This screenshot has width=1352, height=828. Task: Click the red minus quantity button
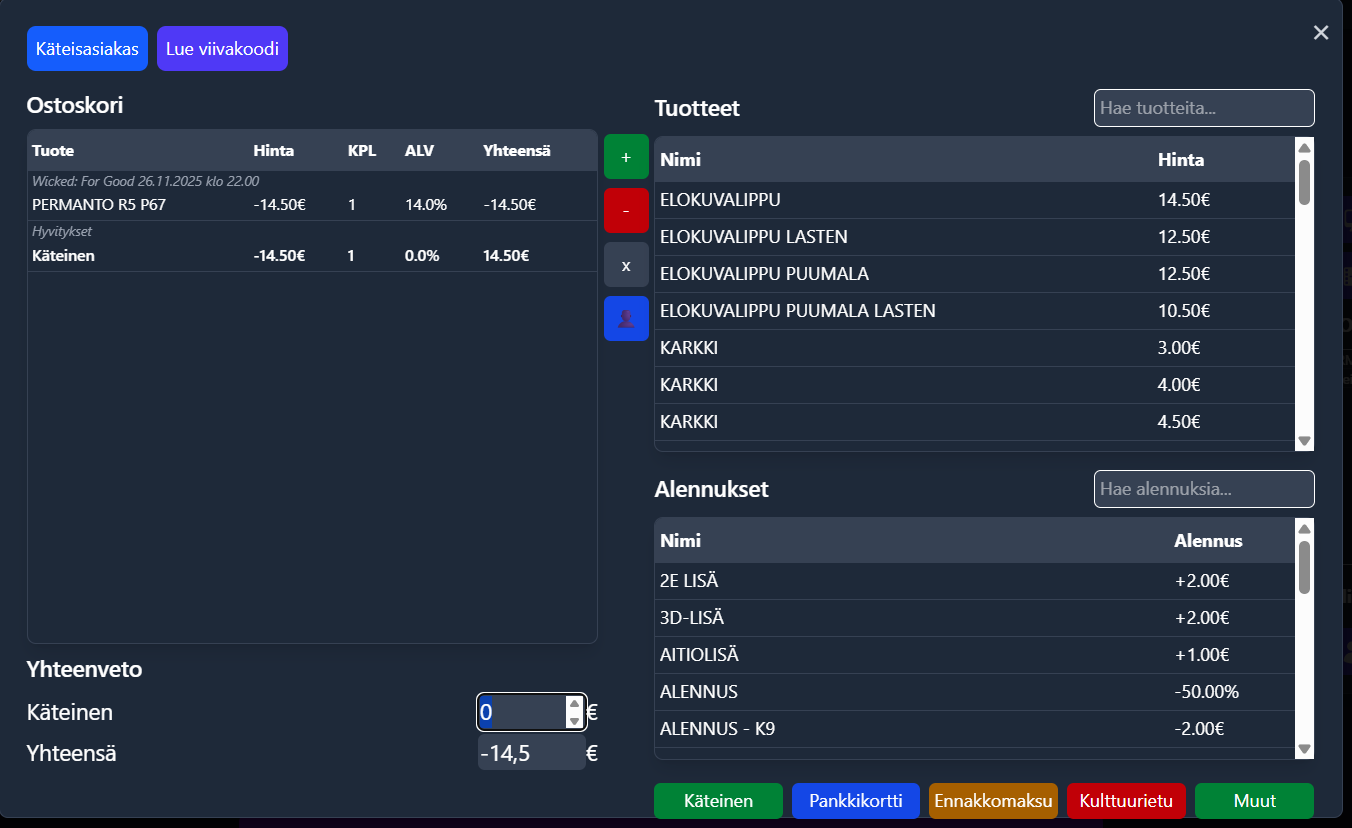626,211
